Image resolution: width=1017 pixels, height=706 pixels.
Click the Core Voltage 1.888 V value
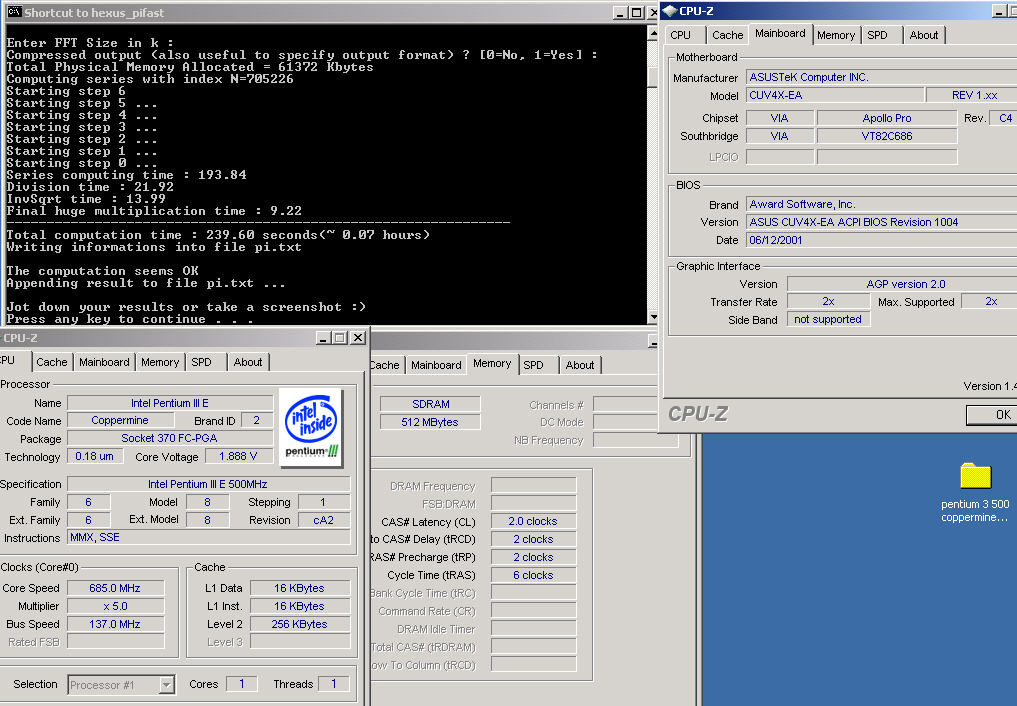(238, 456)
